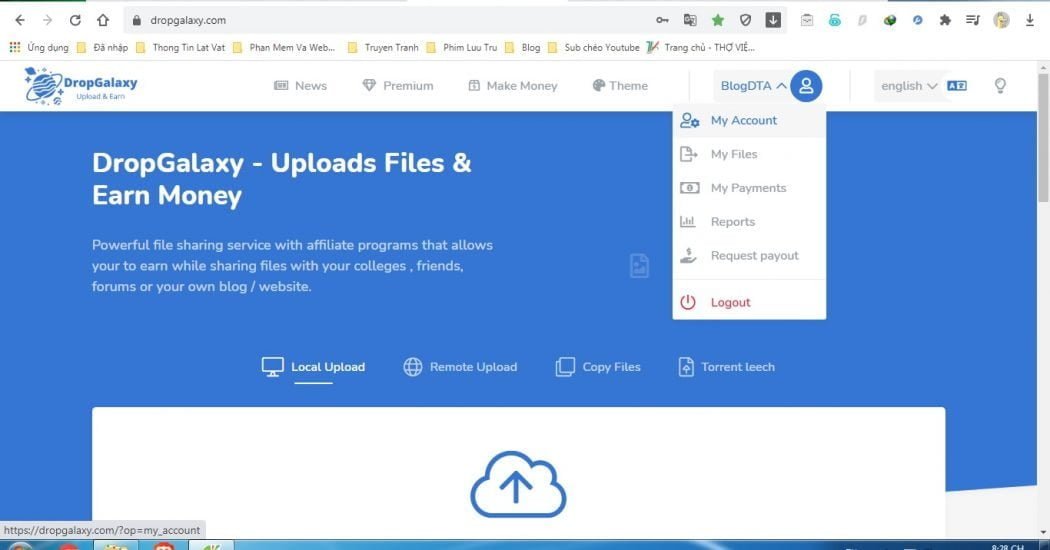Reload the page with refresh icon
The width and height of the screenshot is (1050, 550).
pos(75,20)
